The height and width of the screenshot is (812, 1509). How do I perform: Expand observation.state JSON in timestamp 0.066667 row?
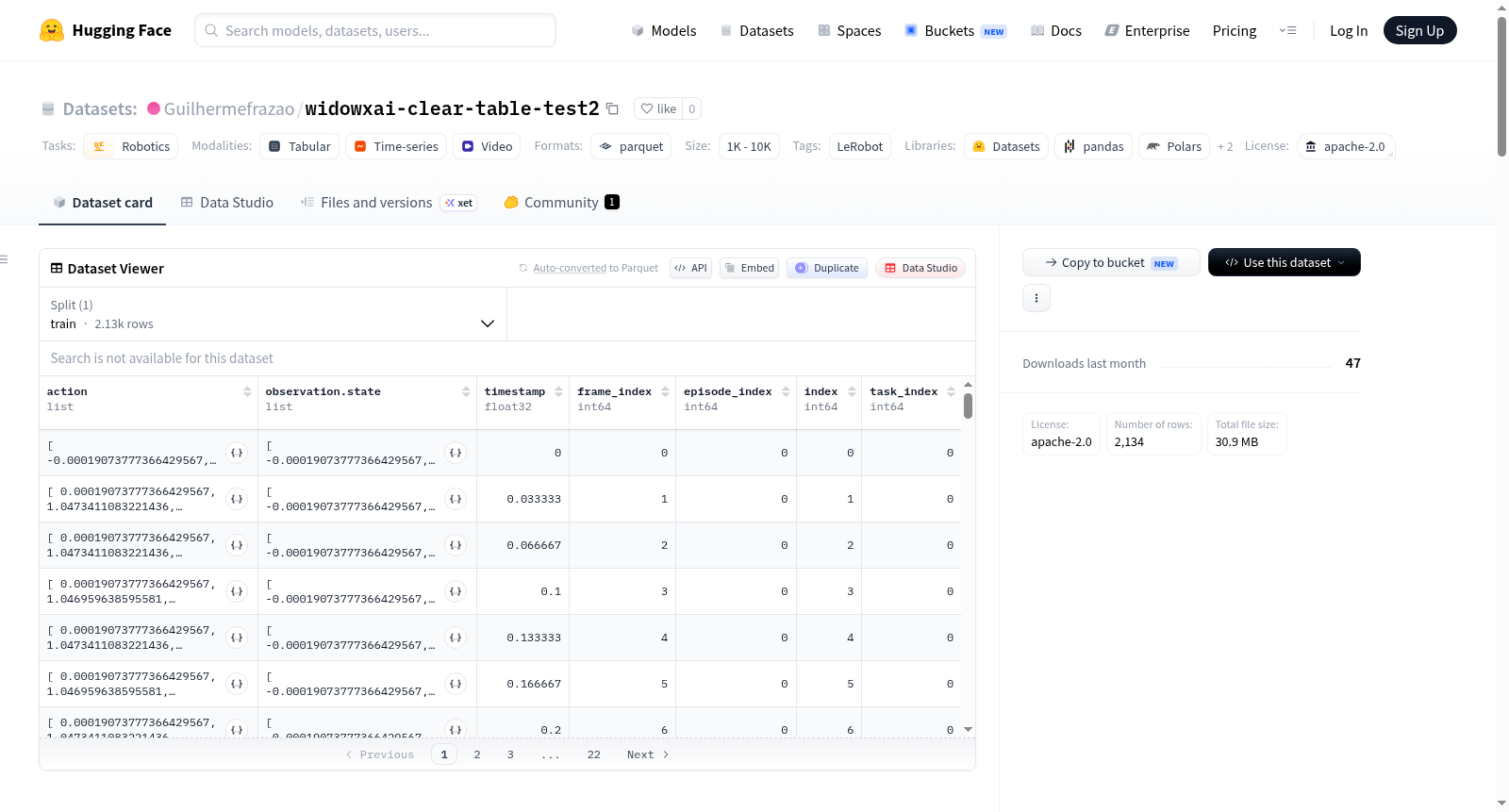click(456, 545)
